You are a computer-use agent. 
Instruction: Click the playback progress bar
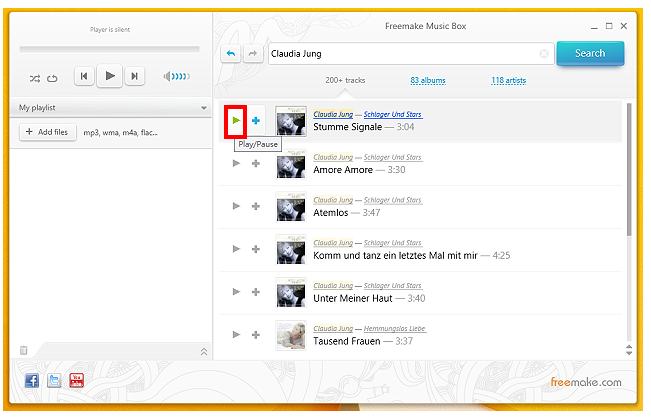[110, 49]
